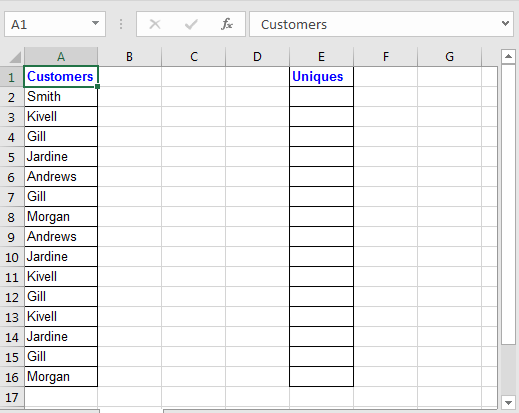Click the Cancel X icon in formula bar
The height and width of the screenshot is (413, 519).
pos(155,24)
